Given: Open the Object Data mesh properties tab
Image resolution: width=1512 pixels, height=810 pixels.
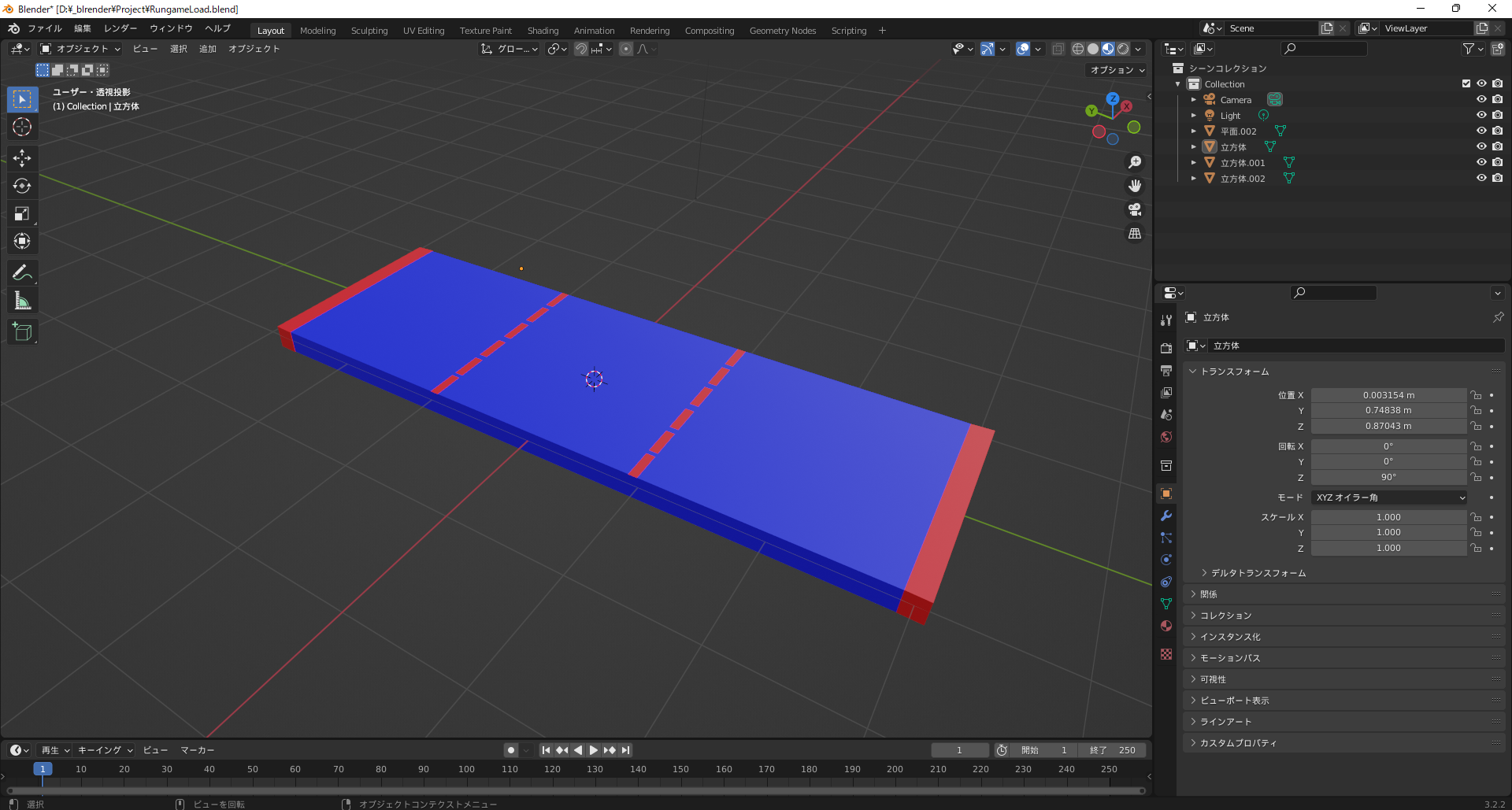Looking at the screenshot, I should [1166, 604].
